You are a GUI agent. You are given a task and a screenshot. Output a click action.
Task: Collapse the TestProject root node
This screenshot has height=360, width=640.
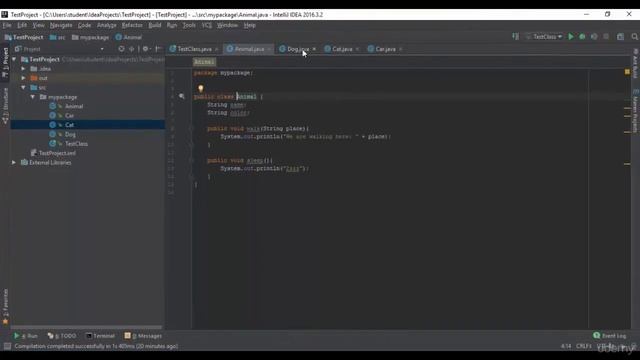click(x=14, y=59)
